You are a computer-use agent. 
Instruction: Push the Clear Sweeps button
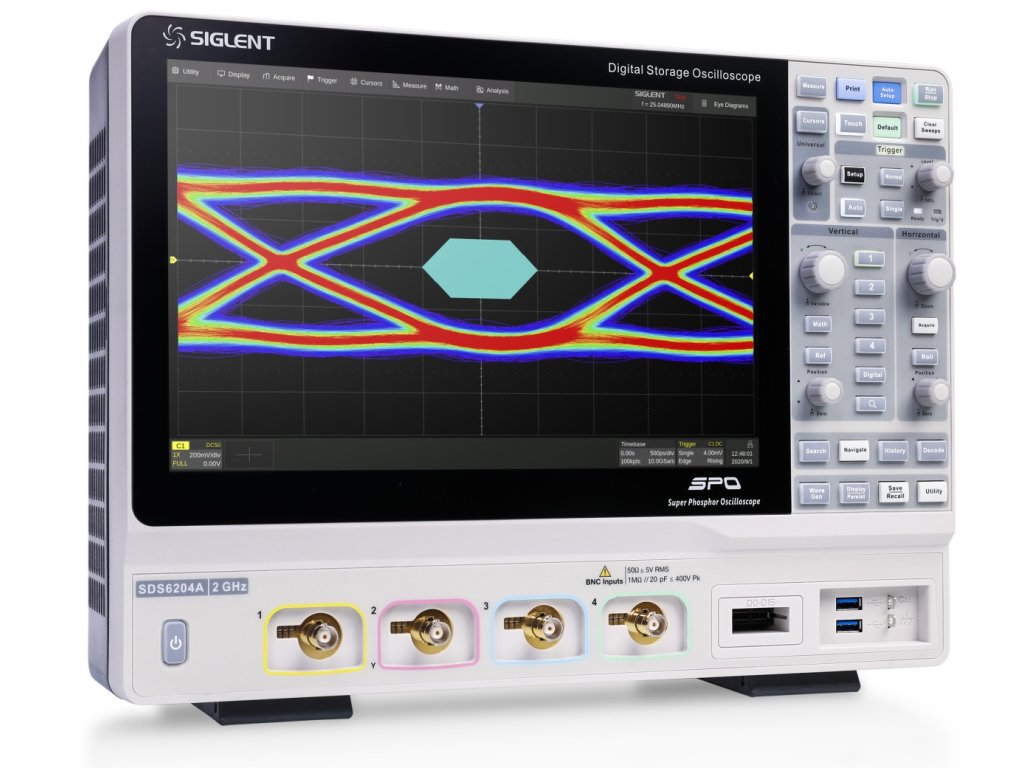(x=930, y=129)
